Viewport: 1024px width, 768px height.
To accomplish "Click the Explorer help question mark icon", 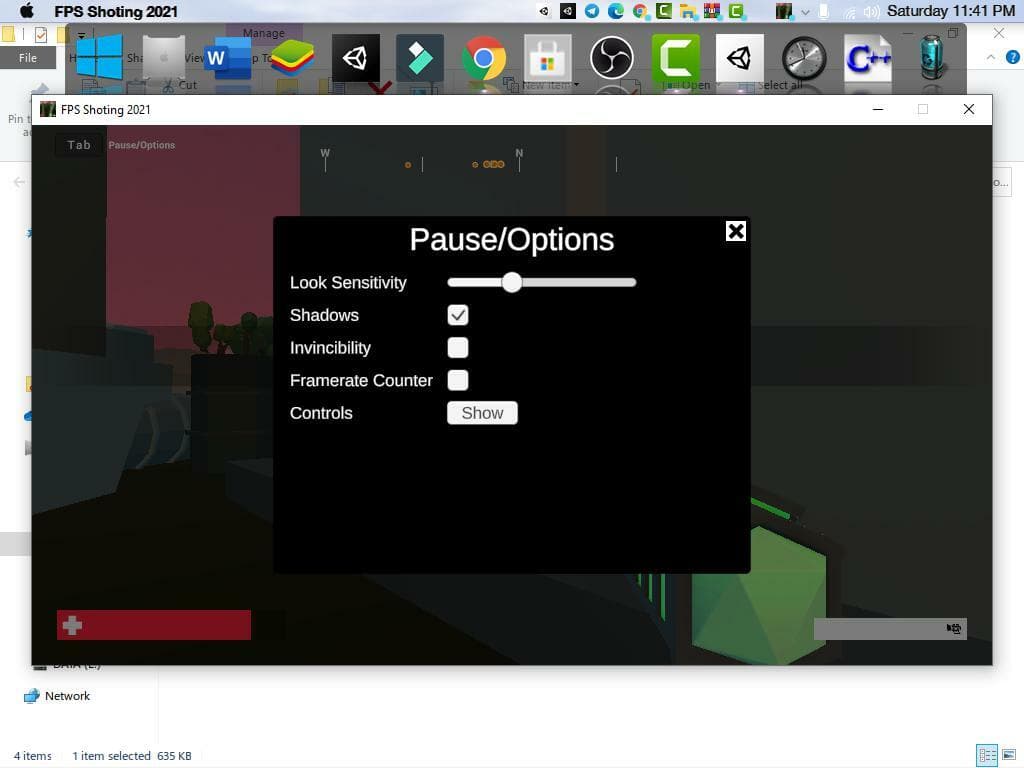I will pos(1012,57).
